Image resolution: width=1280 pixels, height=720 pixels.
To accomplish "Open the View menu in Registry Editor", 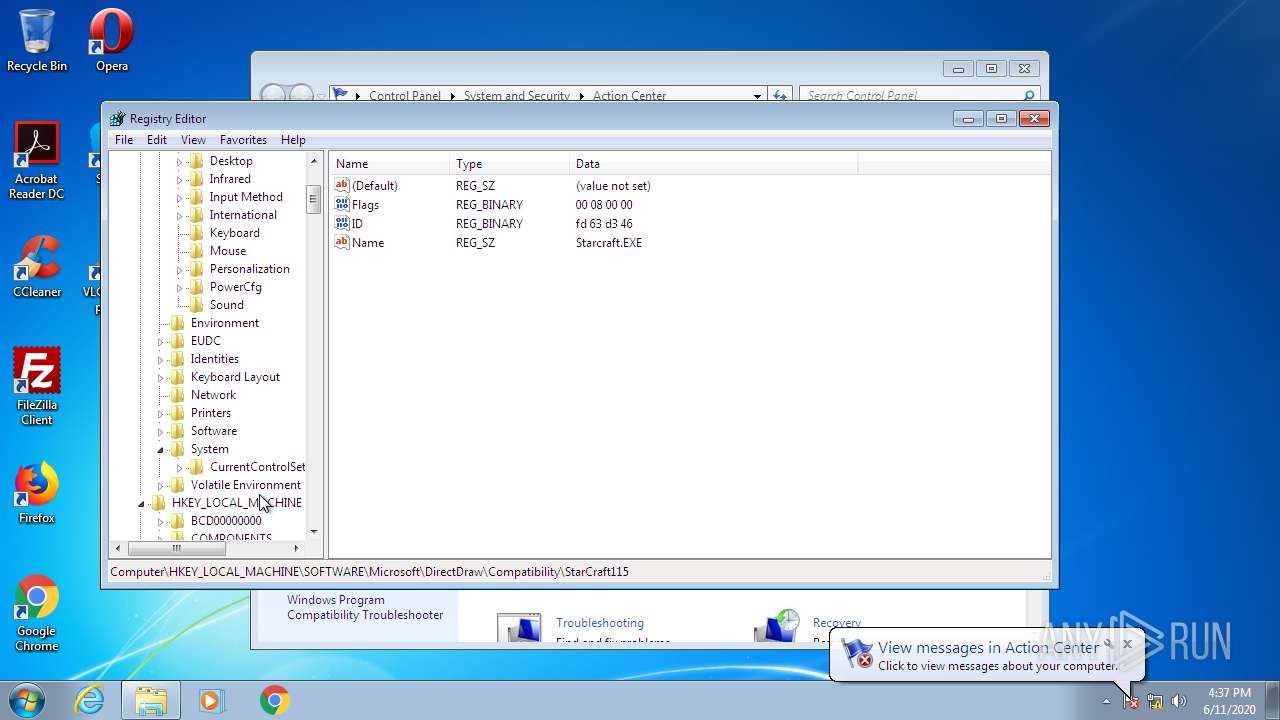I will [x=193, y=140].
